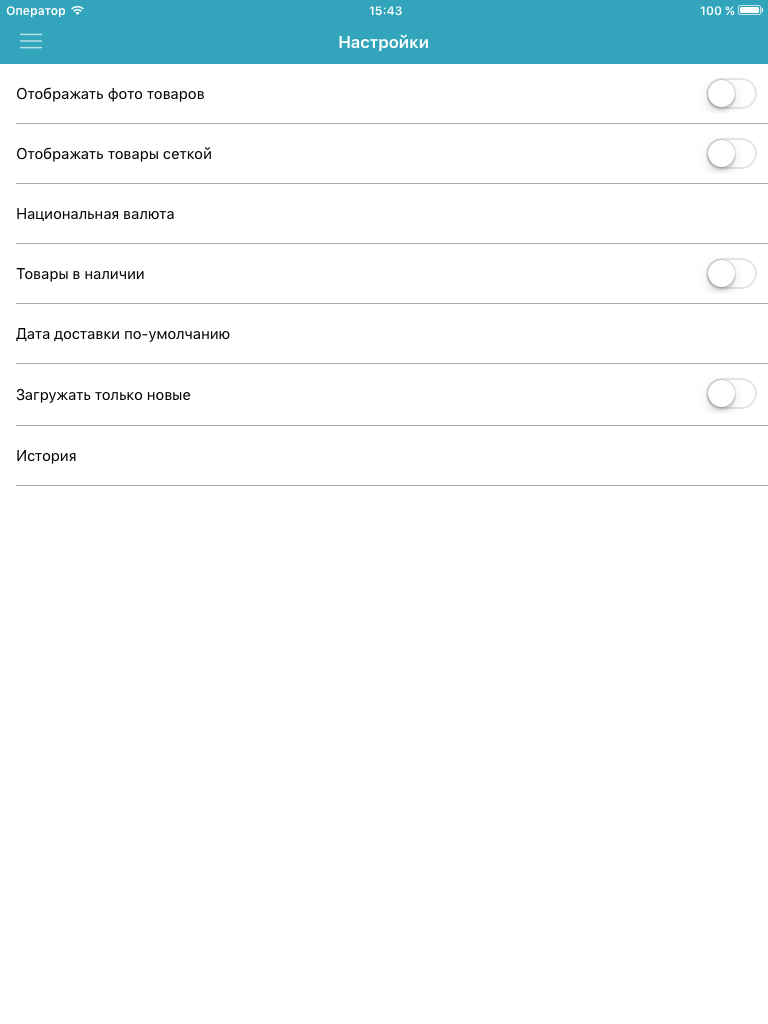The image size is (768, 1024).
Task: Tap the Оператор carrier label
Action: click(36, 11)
